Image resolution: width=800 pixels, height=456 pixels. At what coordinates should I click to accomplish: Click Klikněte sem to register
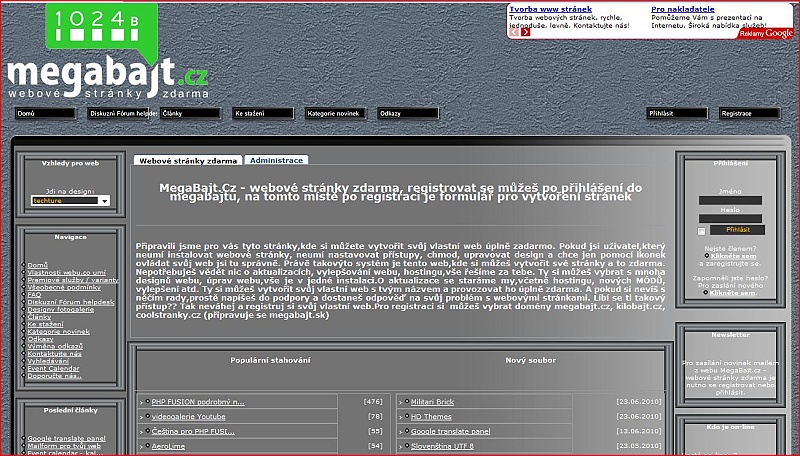[x=734, y=256]
